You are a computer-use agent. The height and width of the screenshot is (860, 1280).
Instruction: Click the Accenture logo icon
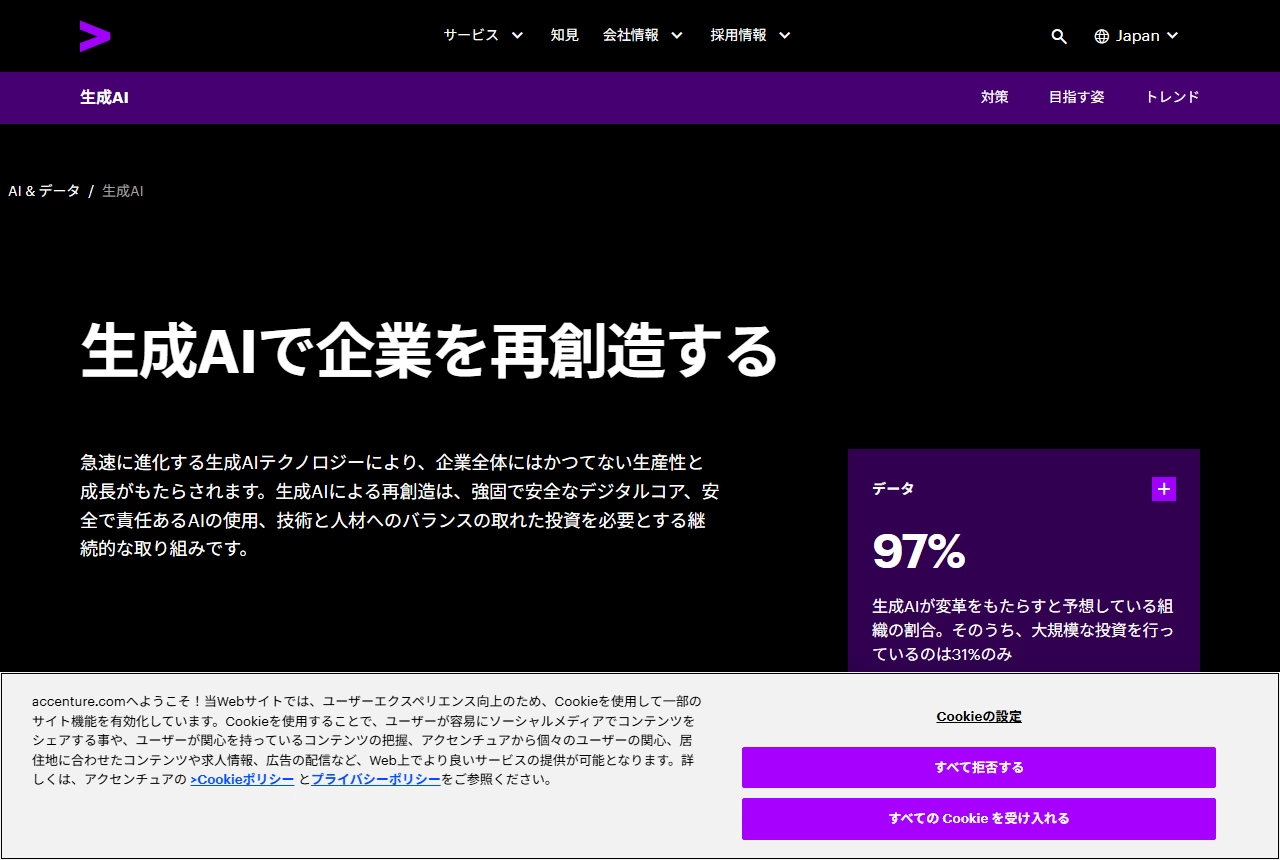point(95,36)
